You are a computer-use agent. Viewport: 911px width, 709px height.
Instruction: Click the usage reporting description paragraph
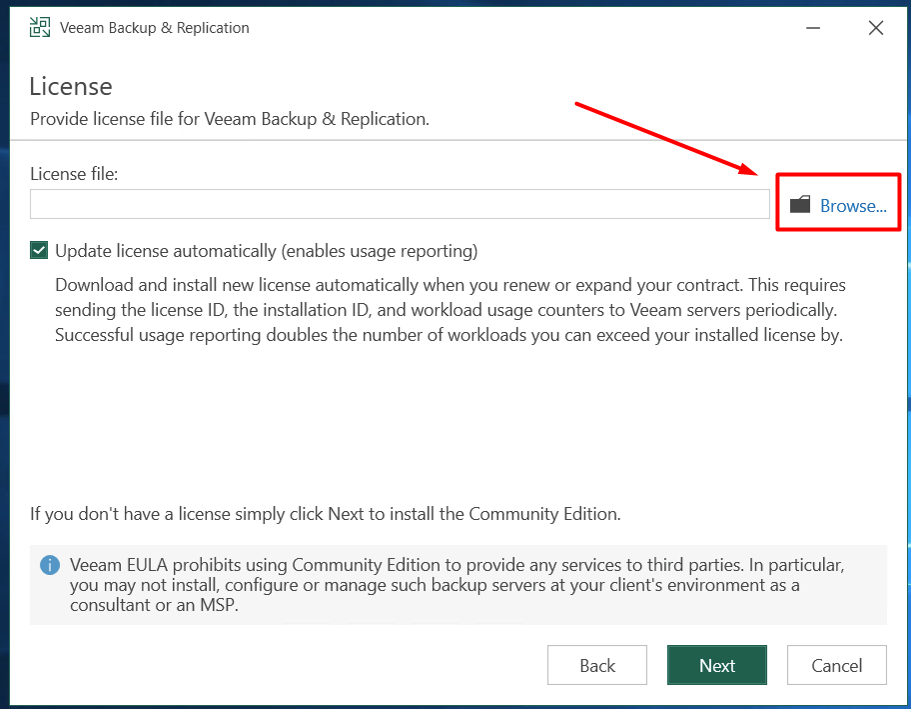tap(450, 310)
